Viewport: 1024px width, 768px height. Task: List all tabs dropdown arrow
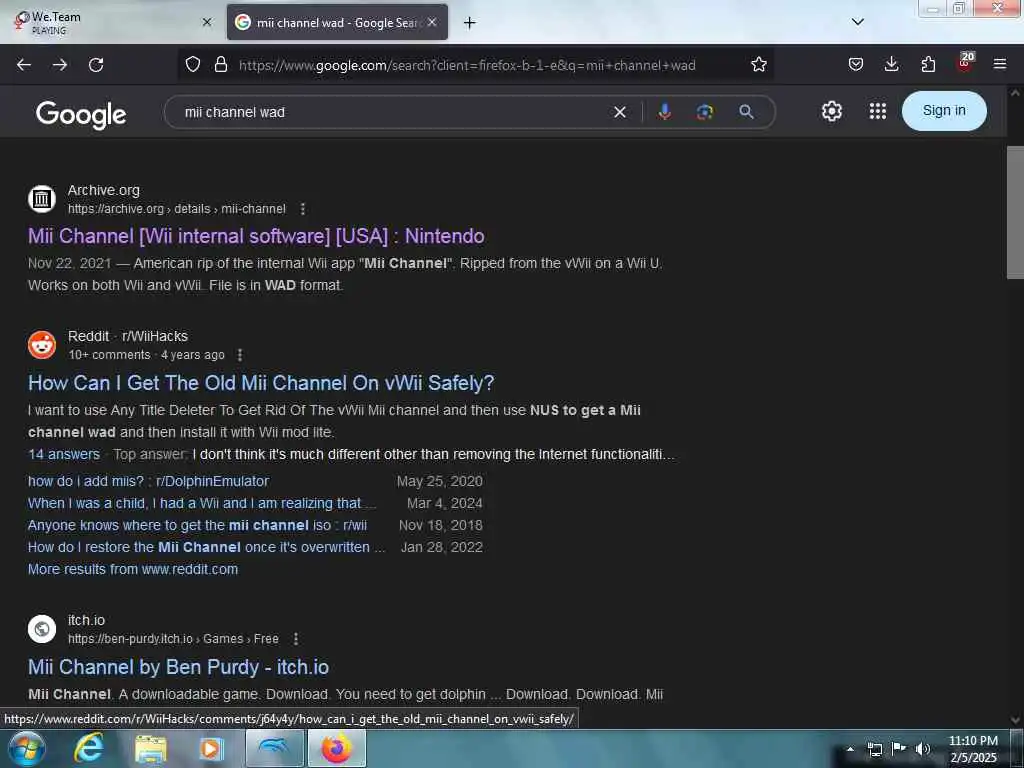pos(857,22)
